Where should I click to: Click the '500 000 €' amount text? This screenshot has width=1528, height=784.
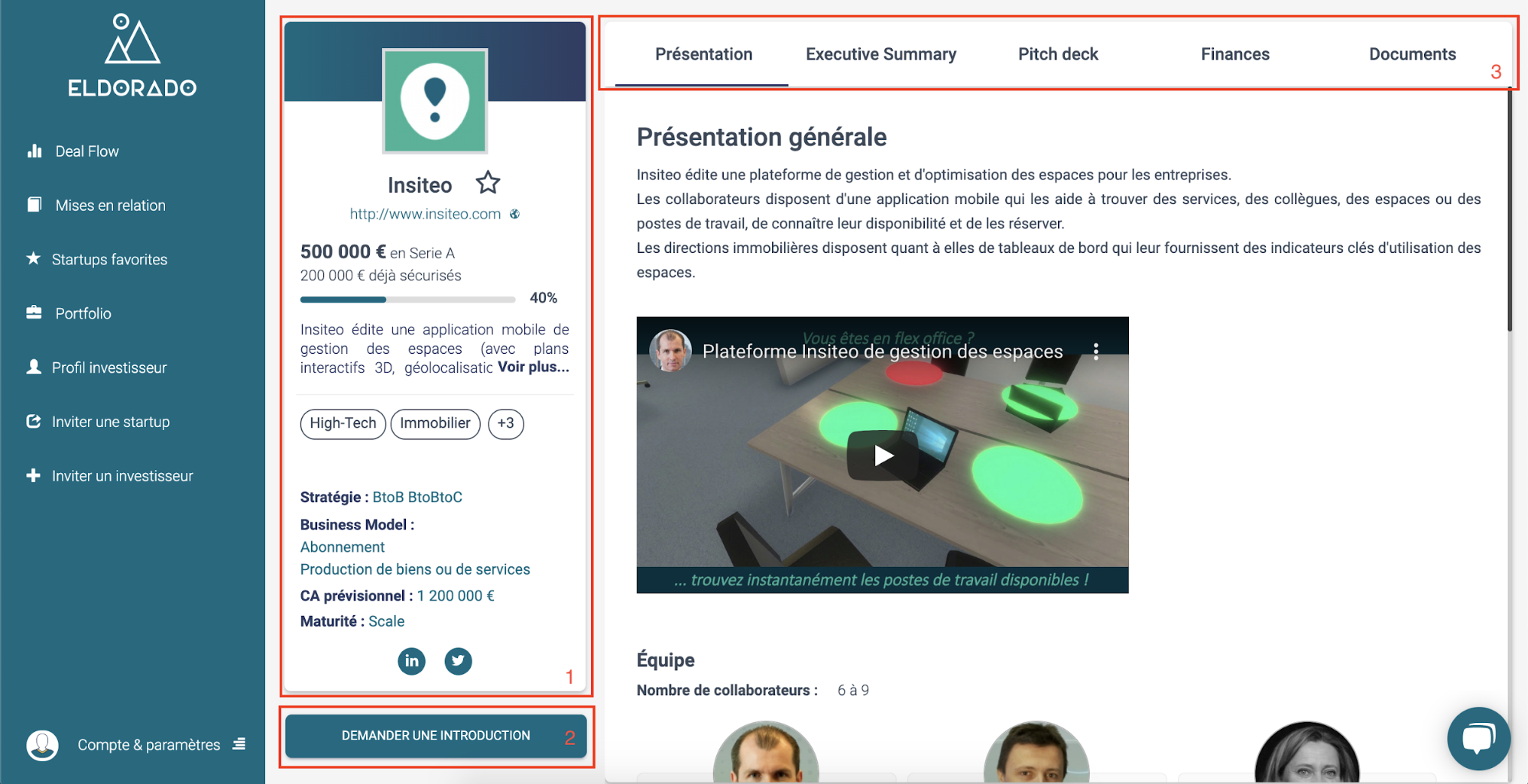pos(343,251)
